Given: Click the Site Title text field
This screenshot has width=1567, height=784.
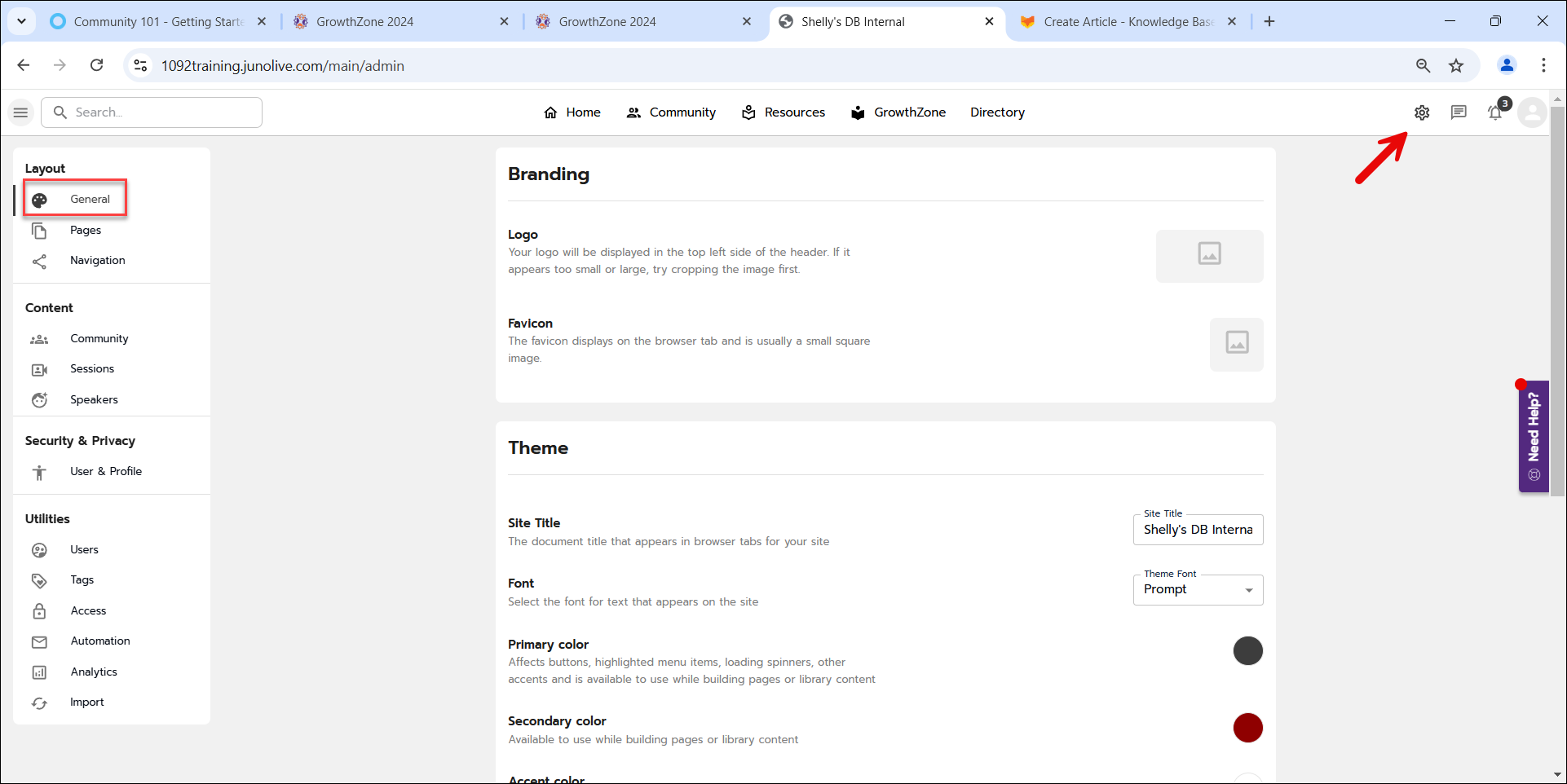Looking at the screenshot, I should click(1198, 530).
